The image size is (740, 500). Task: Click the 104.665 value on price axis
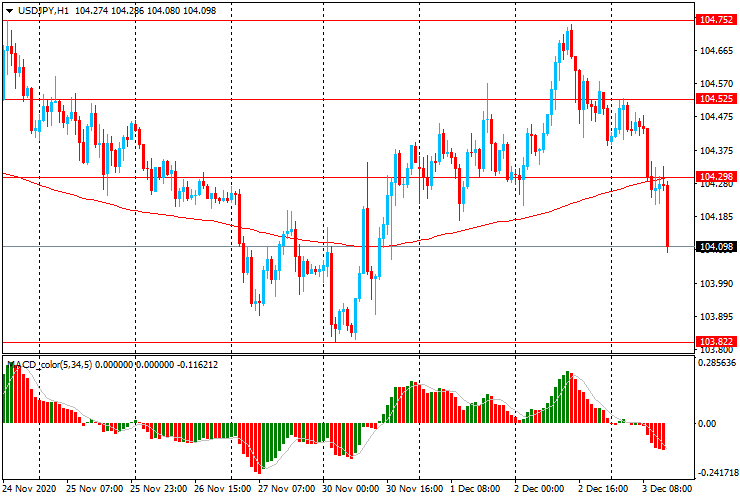[716, 50]
